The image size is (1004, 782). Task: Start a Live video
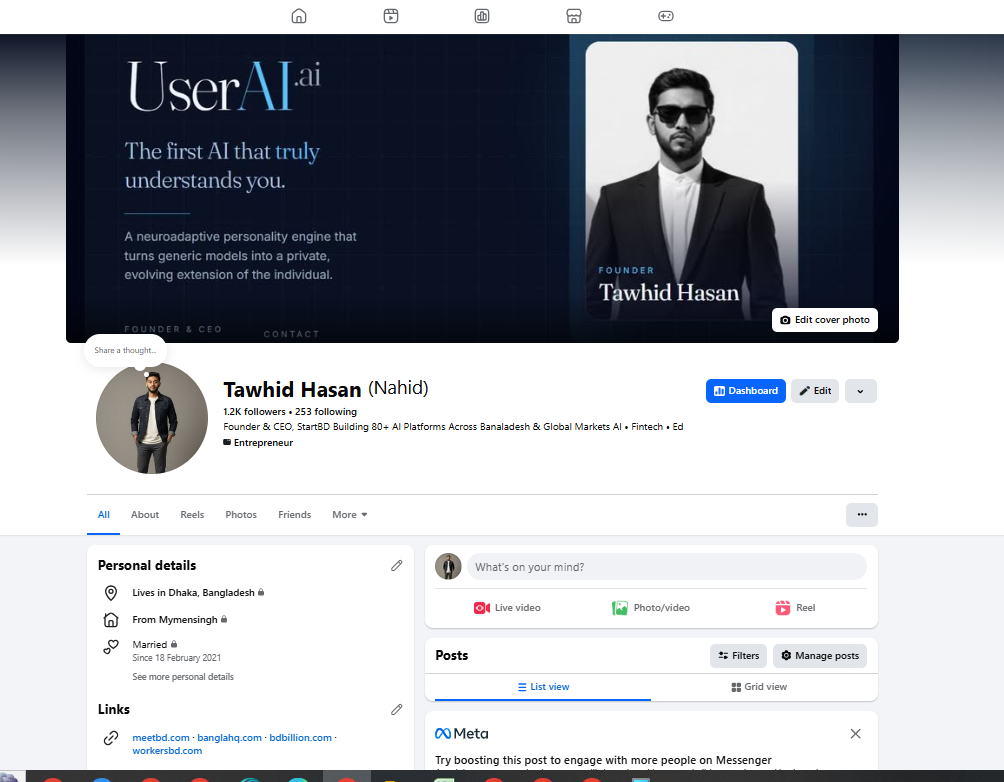click(x=507, y=608)
